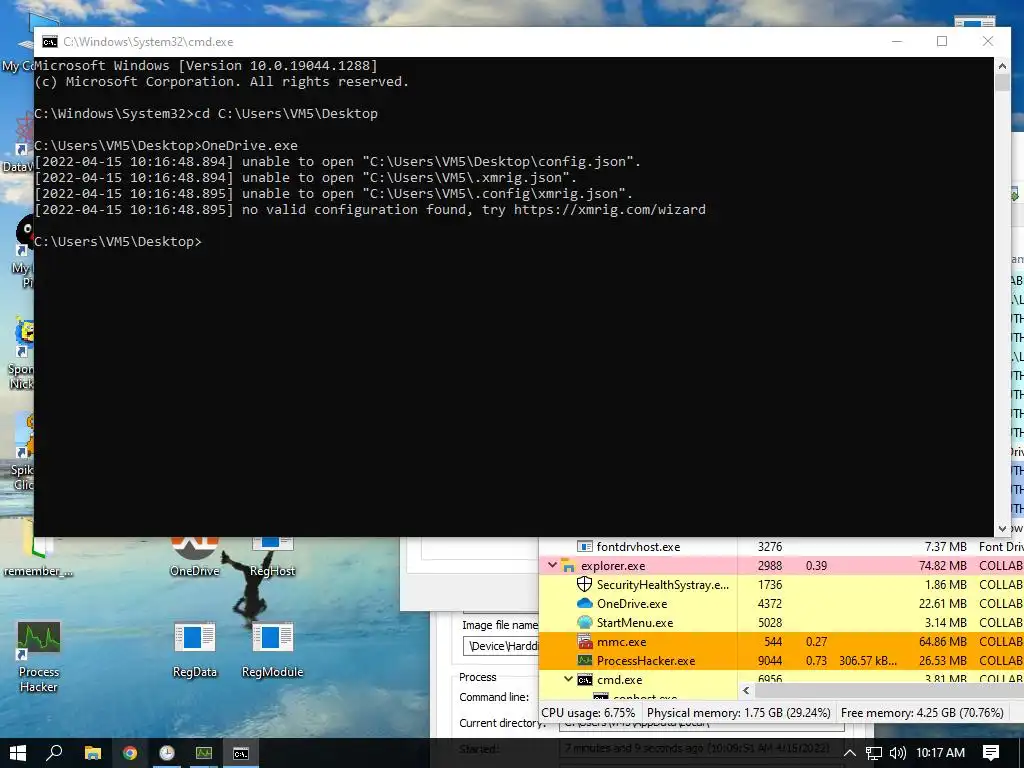
Task: Click the cmd scrollbar down arrow
Action: click(1002, 528)
